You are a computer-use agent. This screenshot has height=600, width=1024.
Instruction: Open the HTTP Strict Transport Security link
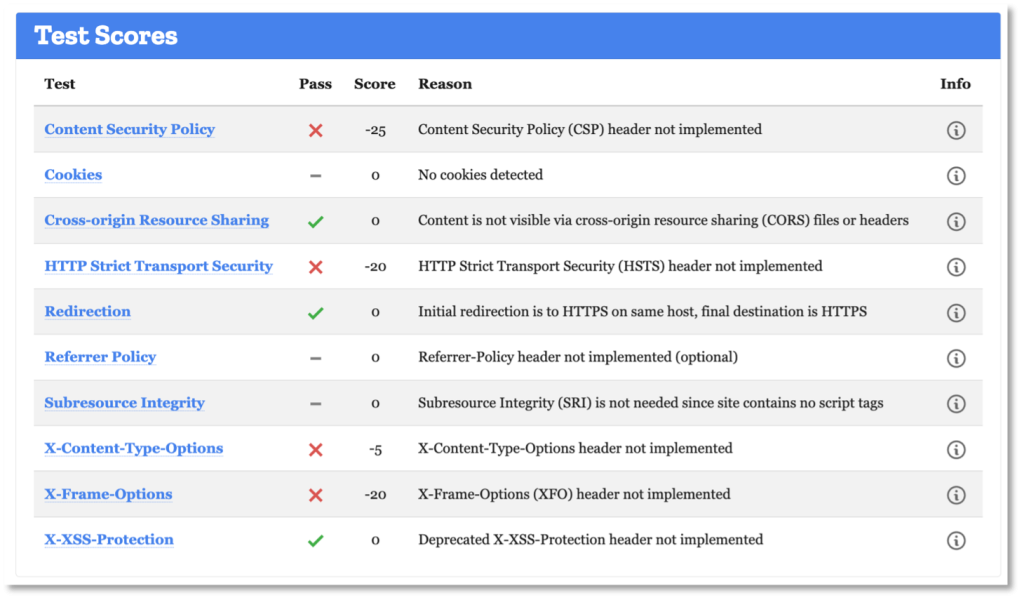[x=157, y=266]
